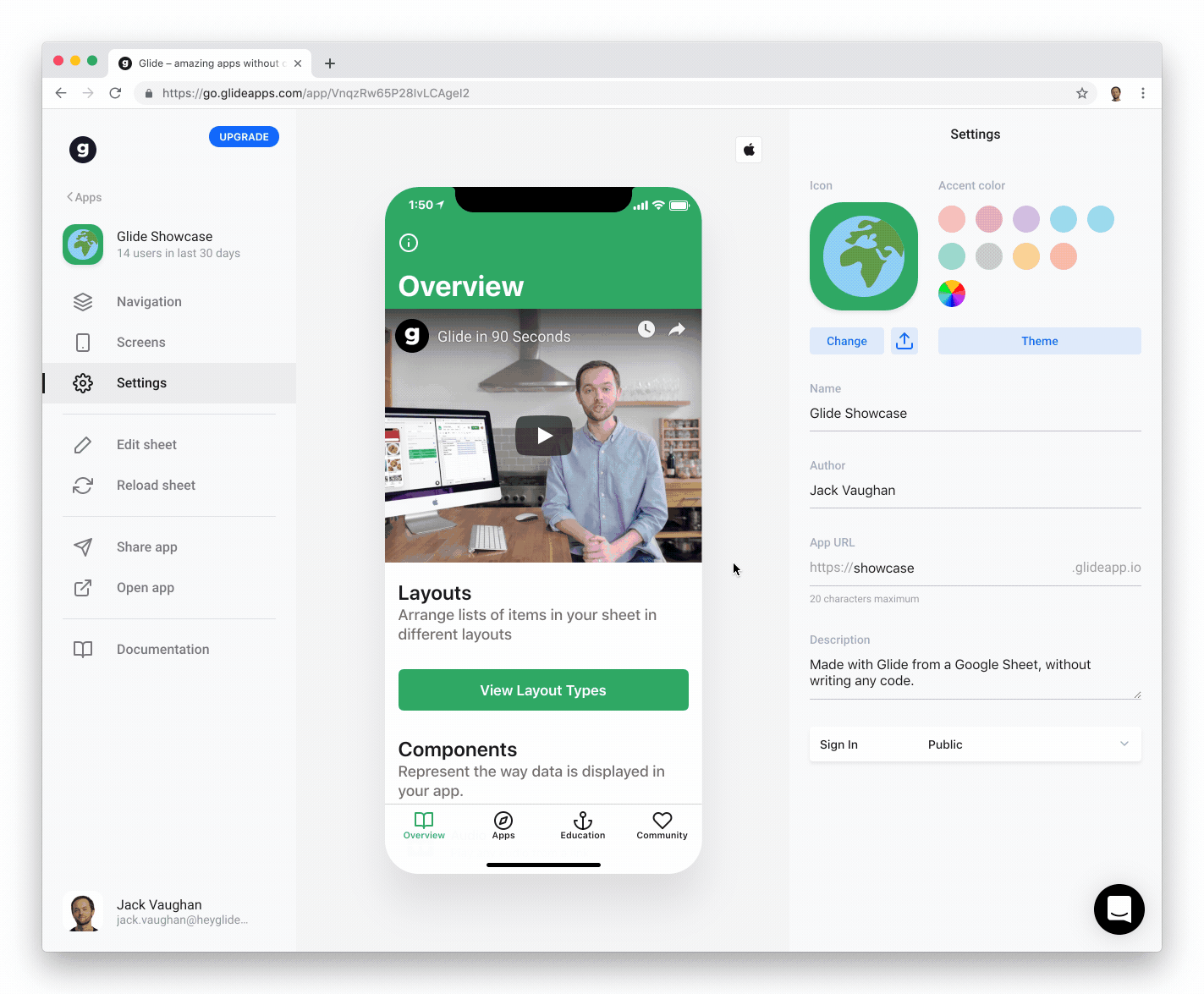This screenshot has width=1204, height=994.
Task: Click the Open app external link icon
Action: coord(83,588)
